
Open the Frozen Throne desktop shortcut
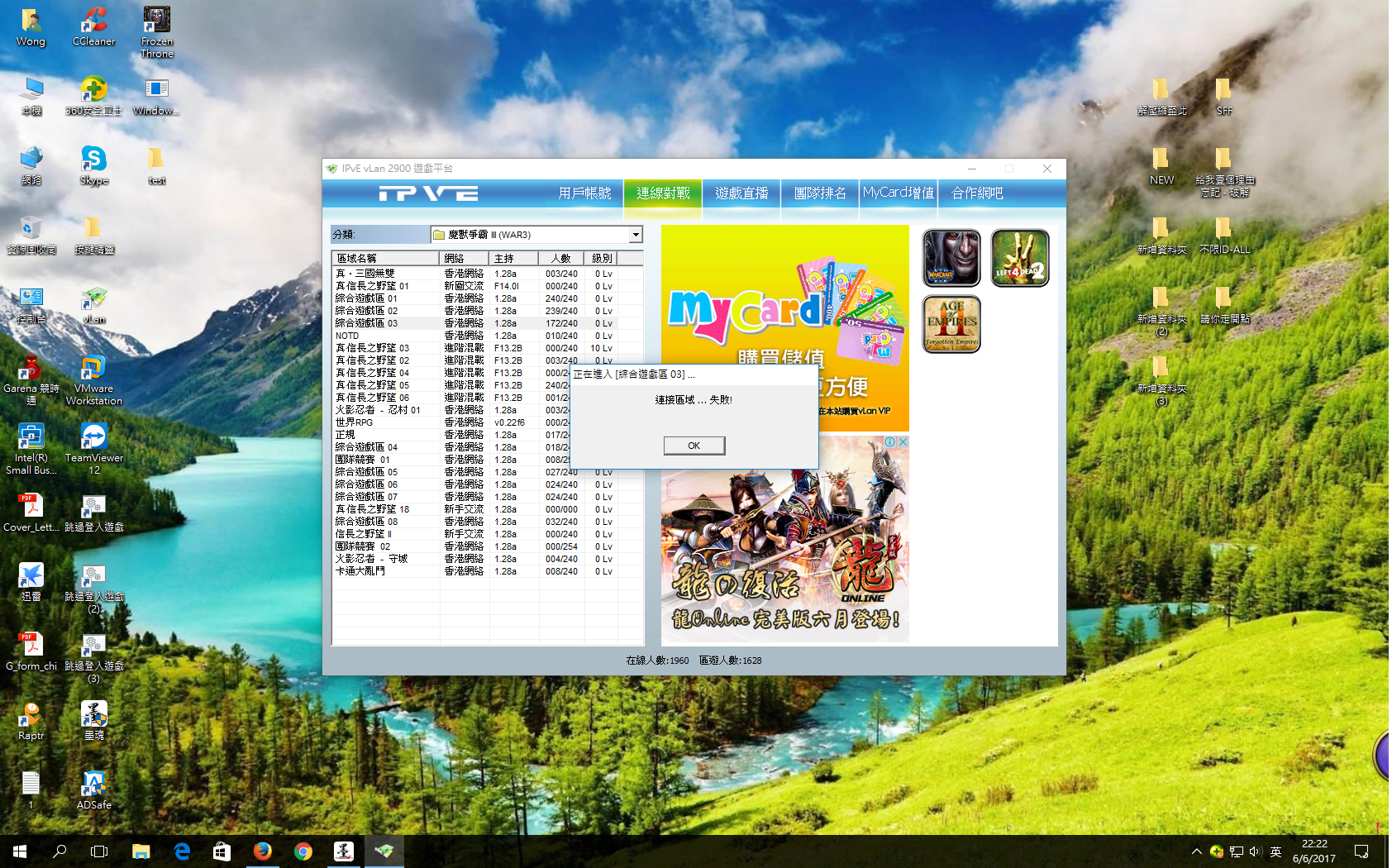point(157,32)
